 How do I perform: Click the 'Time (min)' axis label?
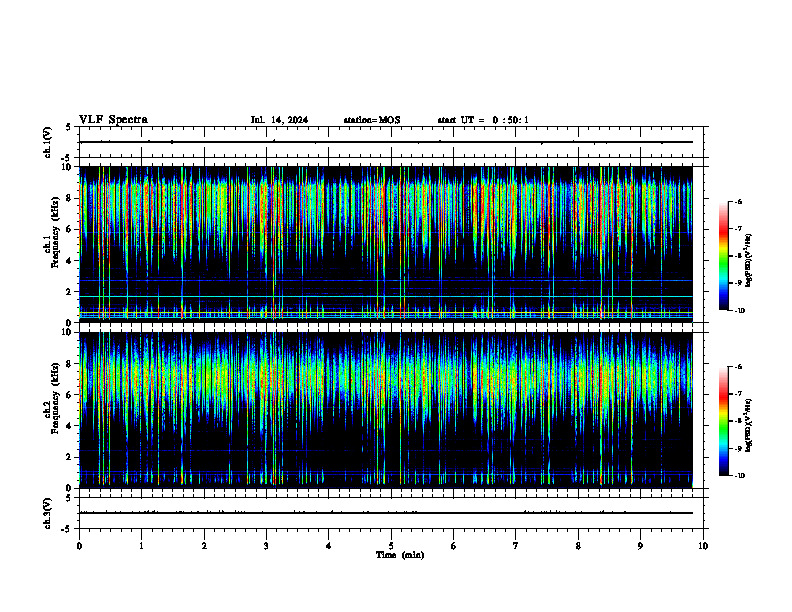(x=400, y=555)
